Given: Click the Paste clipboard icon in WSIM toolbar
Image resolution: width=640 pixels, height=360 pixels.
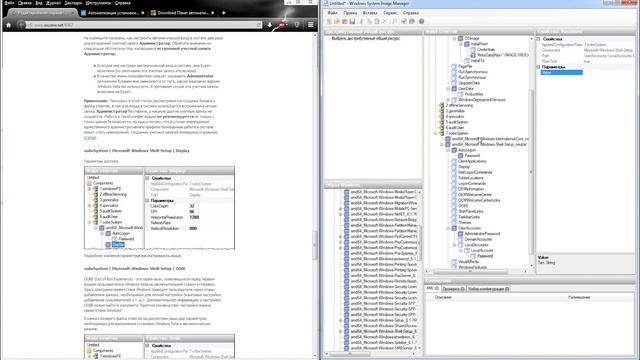Looking at the screenshot, I should click(377, 21).
